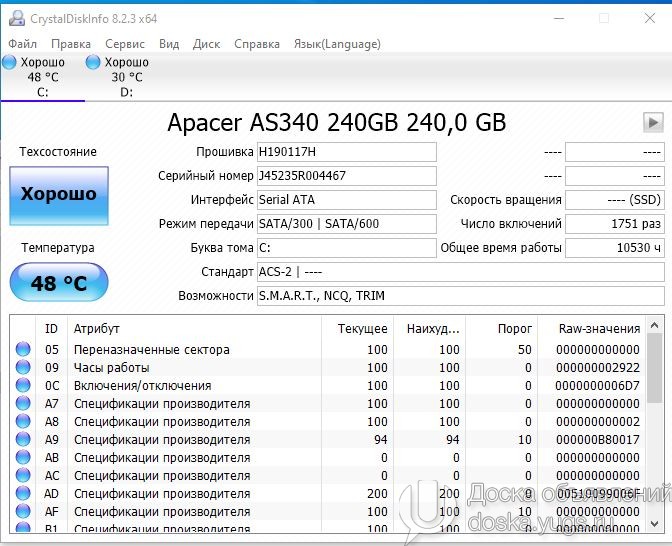Click the scroll down arrow of attribute list
The height and width of the screenshot is (546, 672).
[654, 524]
